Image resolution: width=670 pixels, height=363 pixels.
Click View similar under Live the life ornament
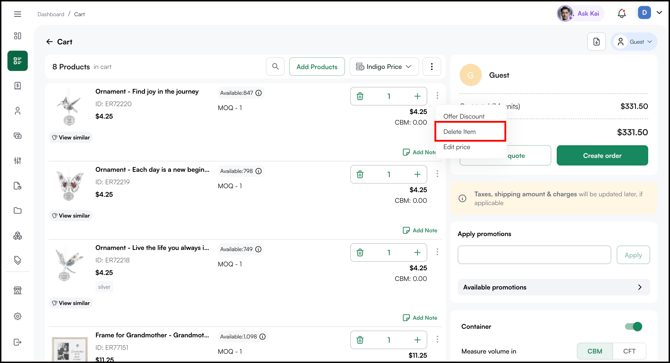(71, 303)
